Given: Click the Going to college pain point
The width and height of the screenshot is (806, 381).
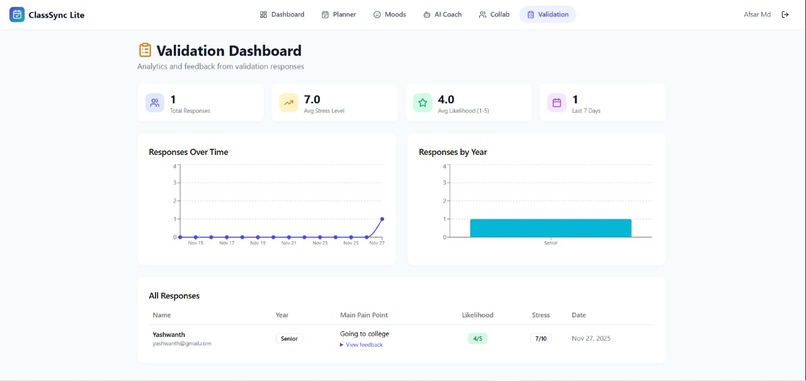Looking at the screenshot, I should (x=364, y=334).
